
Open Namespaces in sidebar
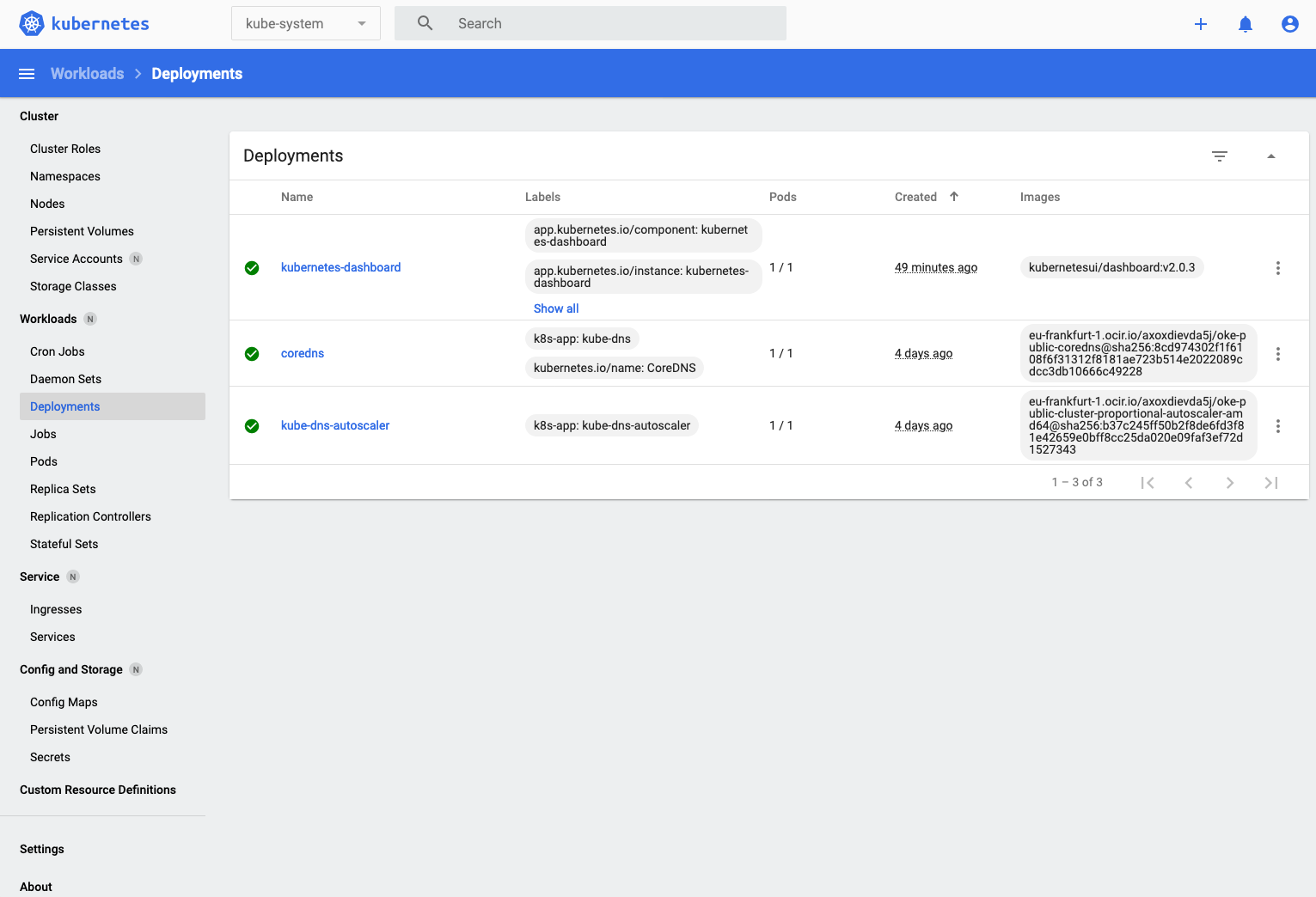click(x=65, y=176)
